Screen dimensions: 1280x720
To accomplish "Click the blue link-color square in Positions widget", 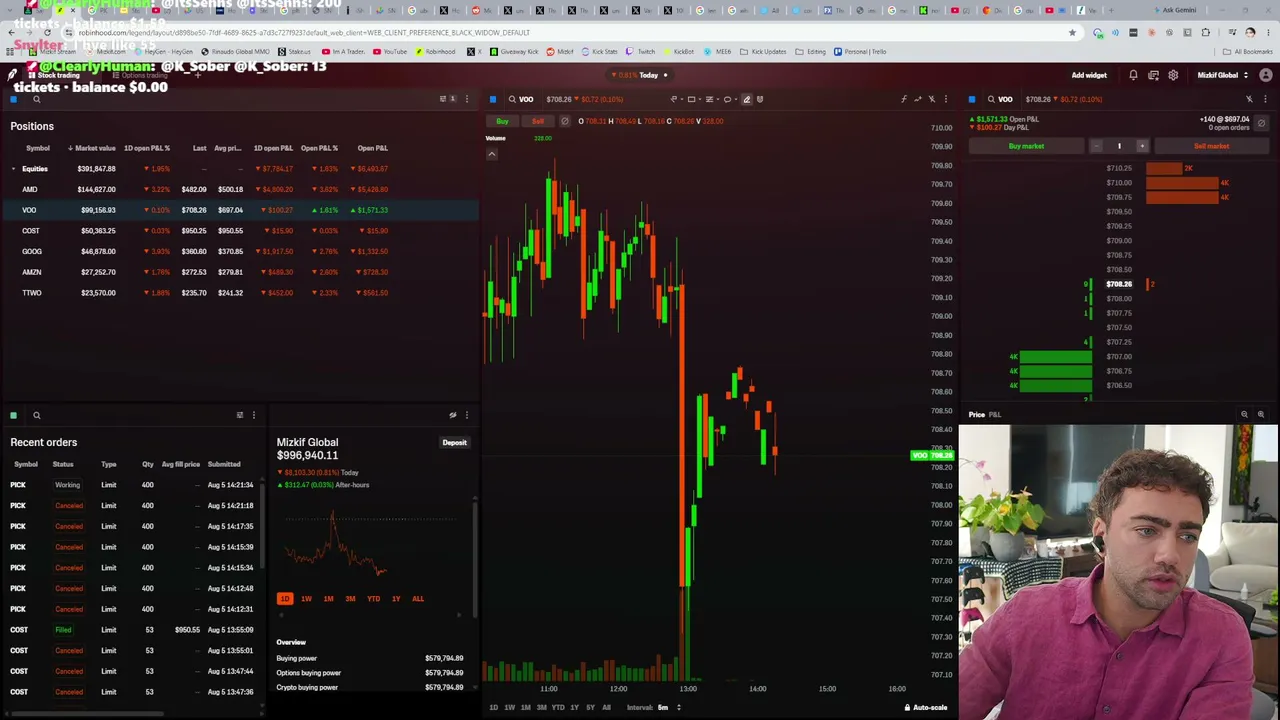I will [14, 99].
